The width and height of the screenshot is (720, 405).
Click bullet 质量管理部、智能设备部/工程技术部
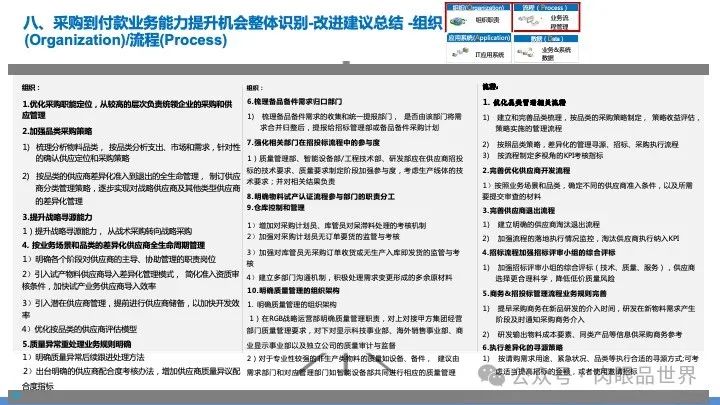(x=355, y=170)
